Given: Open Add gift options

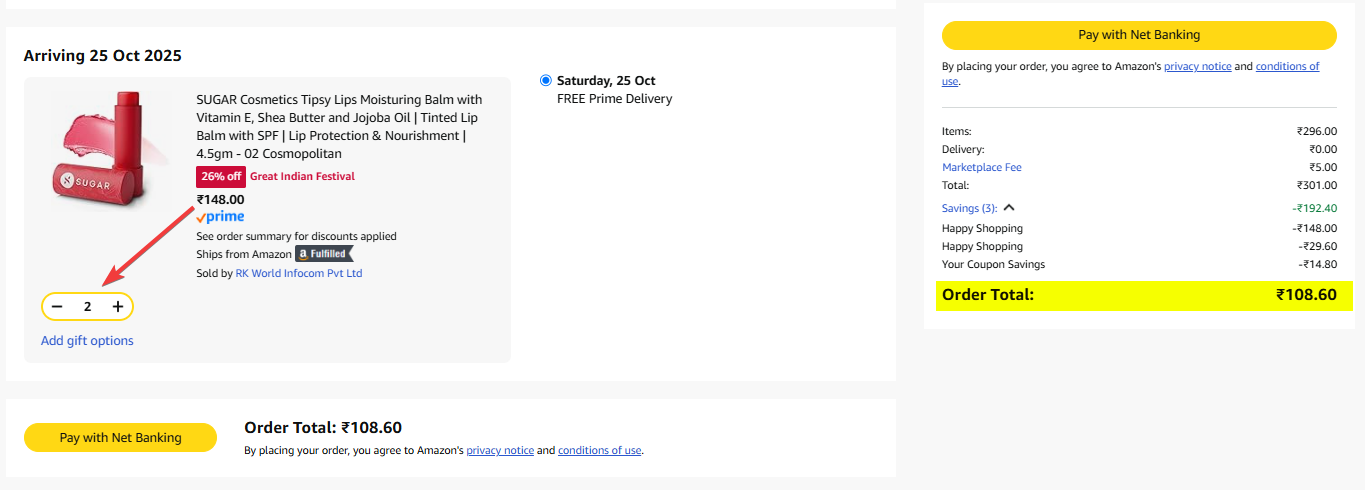Looking at the screenshot, I should 87,341.
